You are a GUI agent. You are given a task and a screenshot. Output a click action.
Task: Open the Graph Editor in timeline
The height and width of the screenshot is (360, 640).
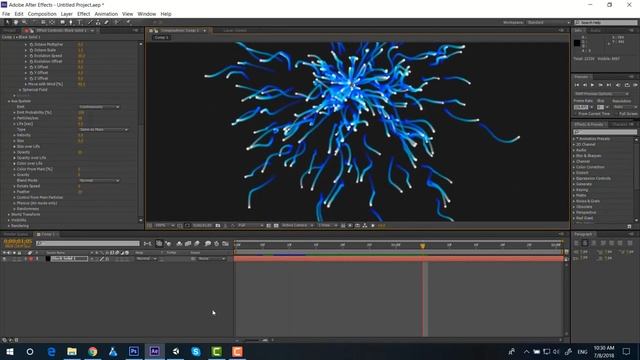tap(226, 244)
